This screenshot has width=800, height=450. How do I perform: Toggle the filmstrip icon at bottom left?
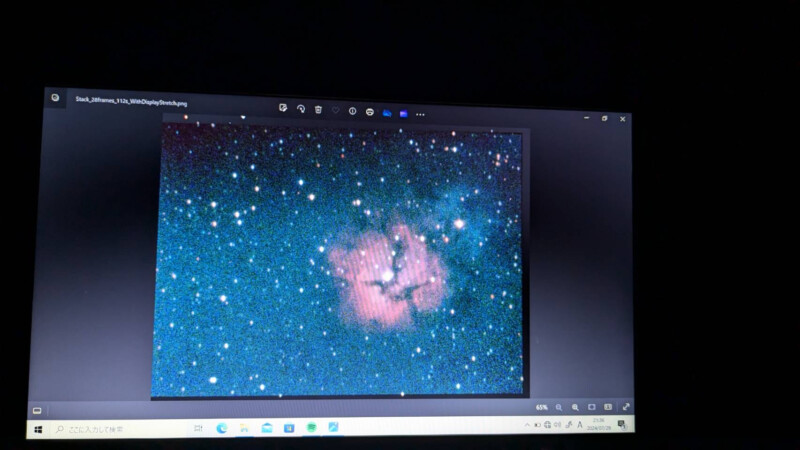point(37,410)
